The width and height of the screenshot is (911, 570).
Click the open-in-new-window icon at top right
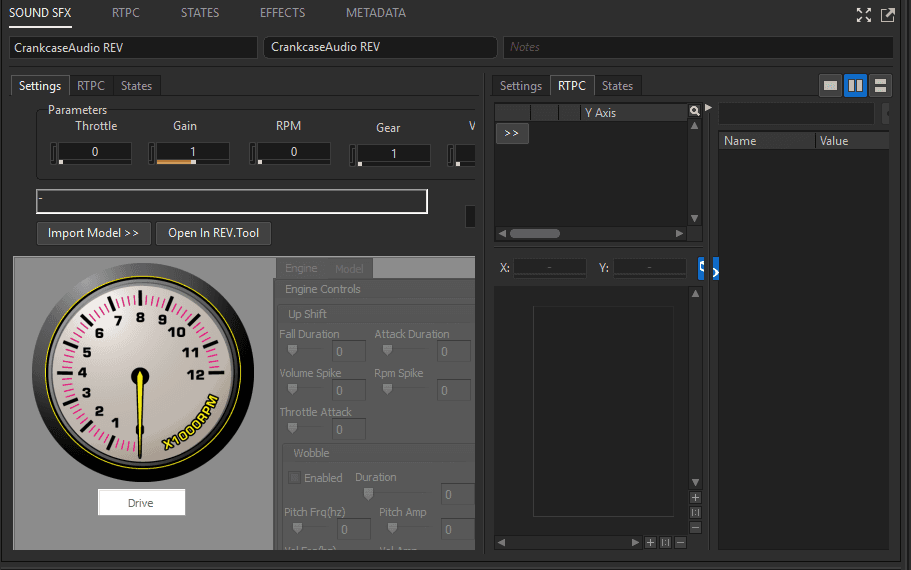887,15
